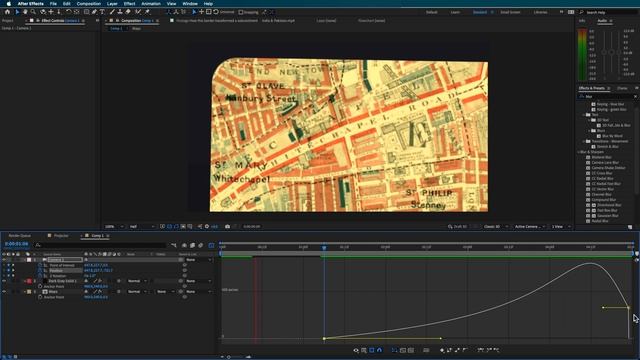Toggle visibility eye of Dark Gray Solid layer
The image size is (640, 360).
click(x=4, y=281)
